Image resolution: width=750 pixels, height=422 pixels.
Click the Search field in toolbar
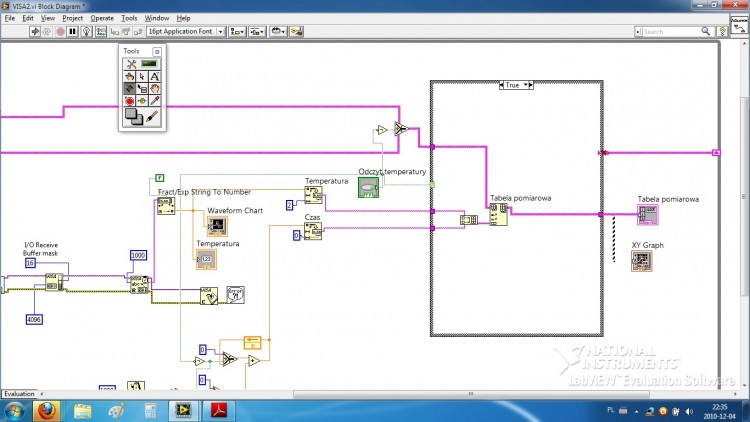(670, 32)
